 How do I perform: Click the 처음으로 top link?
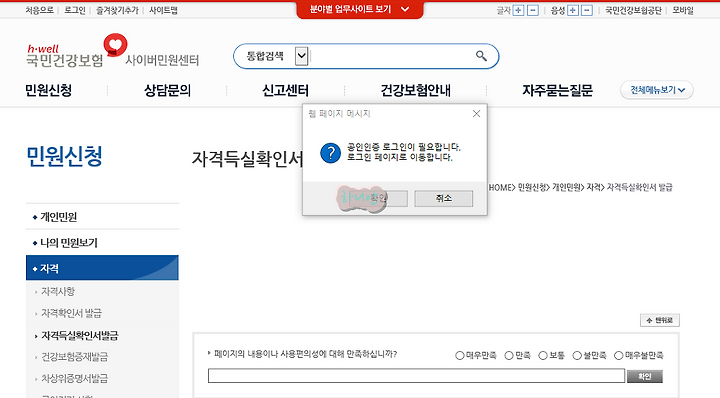tap(39, 10)
